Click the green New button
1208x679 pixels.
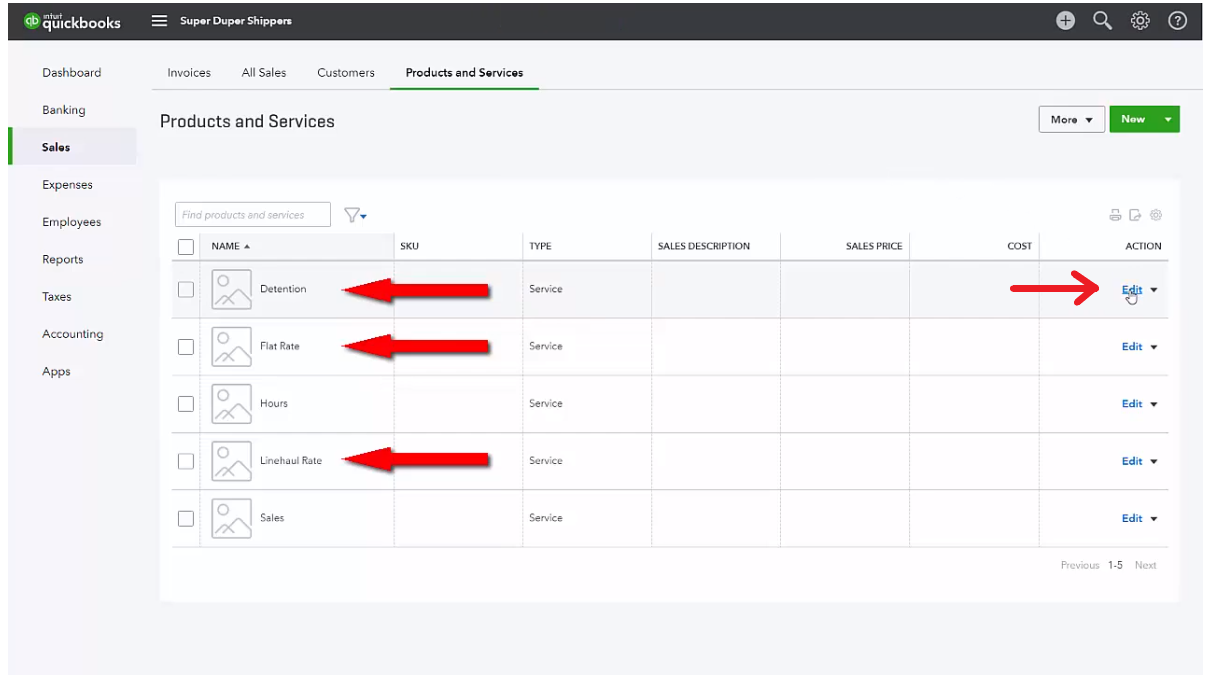1133,119
